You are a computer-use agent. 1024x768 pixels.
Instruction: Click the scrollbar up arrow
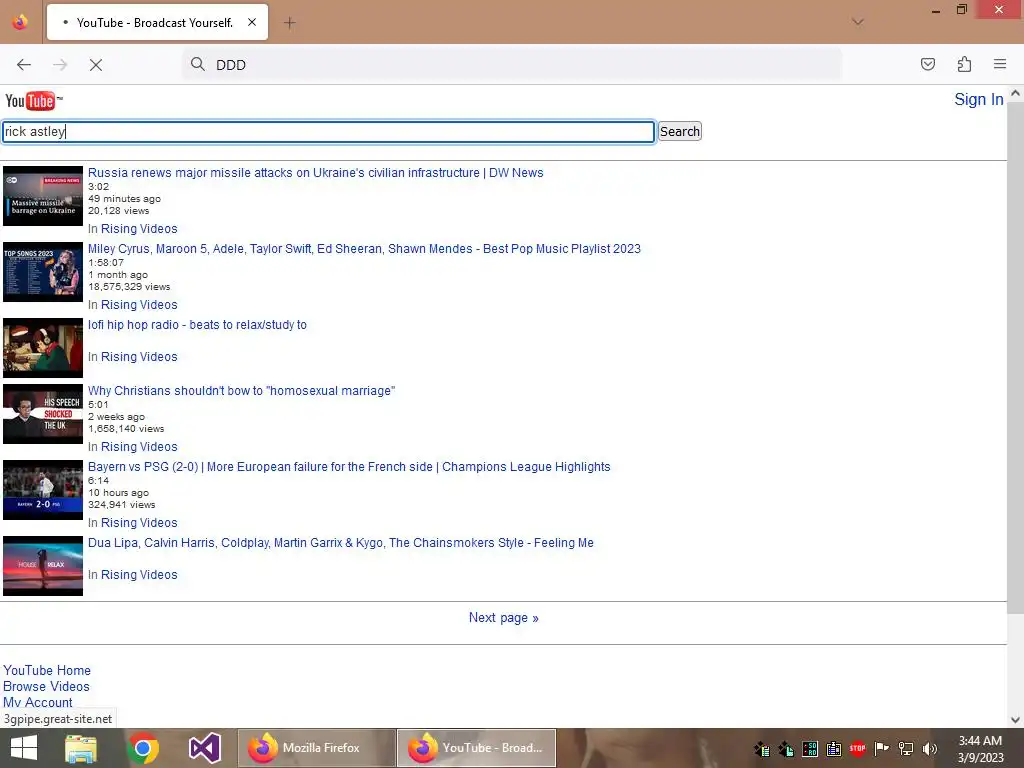tap(1015, 93)
